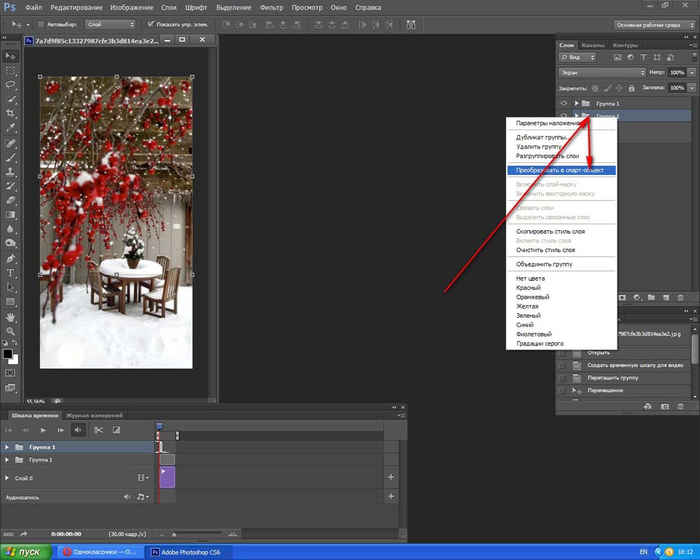This screenshot has height=560, width=700.
Task: Toggle Quick Mask mode in toolbox
Action: coord(10,373)
